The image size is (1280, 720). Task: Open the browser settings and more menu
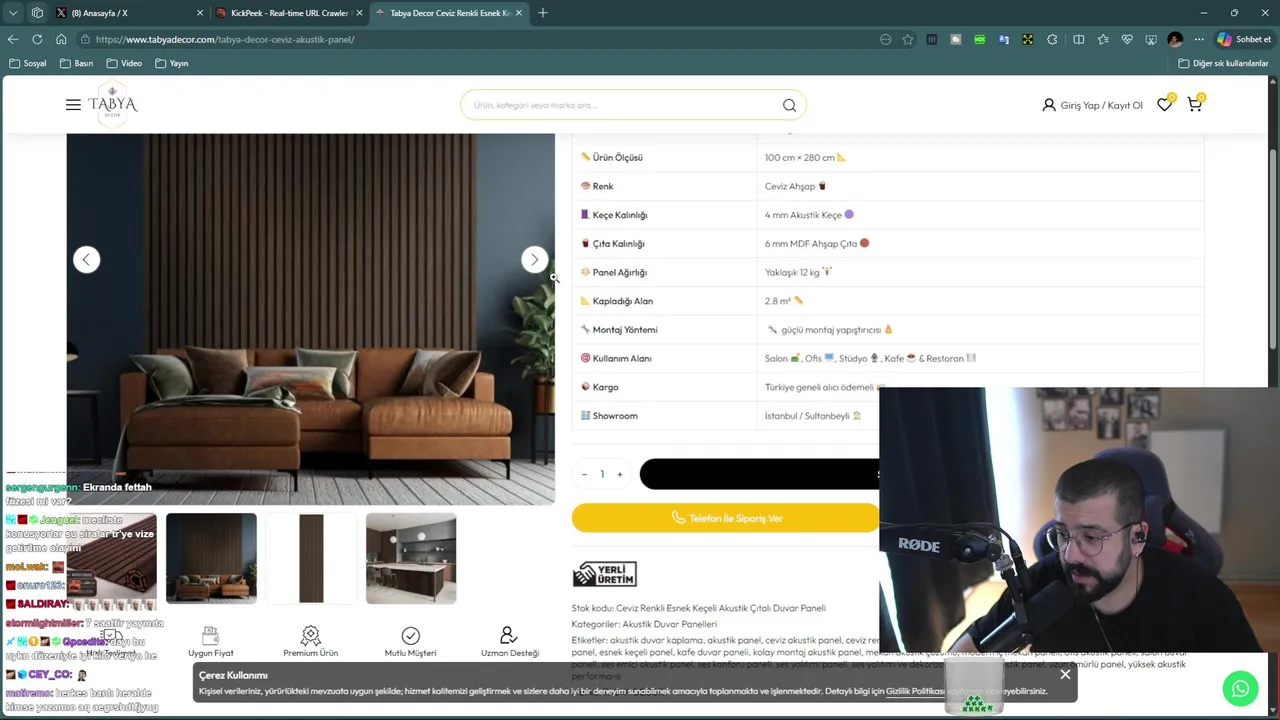click(x=1199, y=39)
